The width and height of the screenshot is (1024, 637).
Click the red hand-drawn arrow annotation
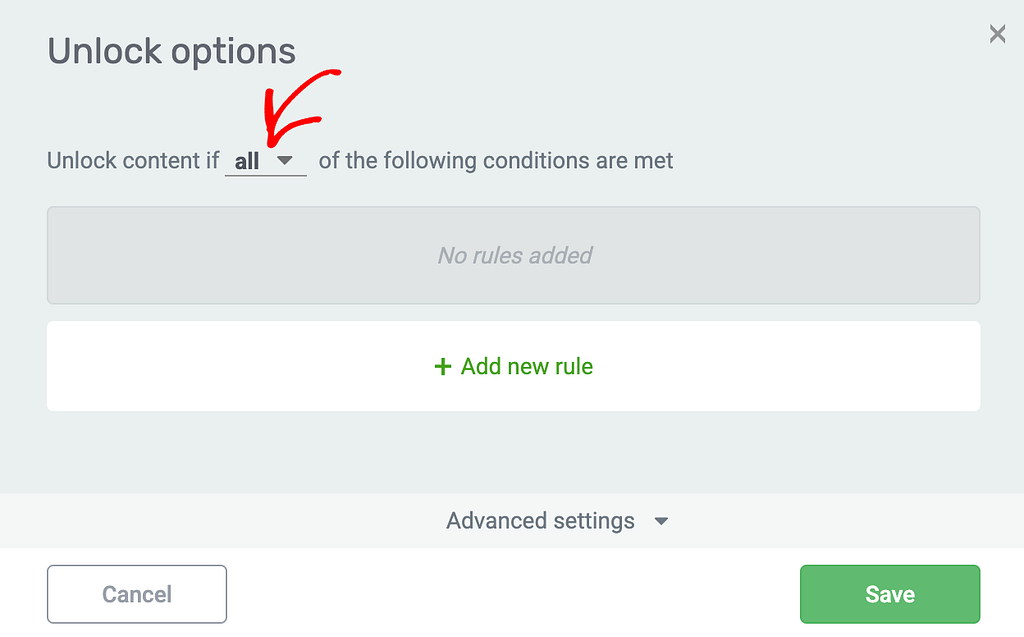295,108
